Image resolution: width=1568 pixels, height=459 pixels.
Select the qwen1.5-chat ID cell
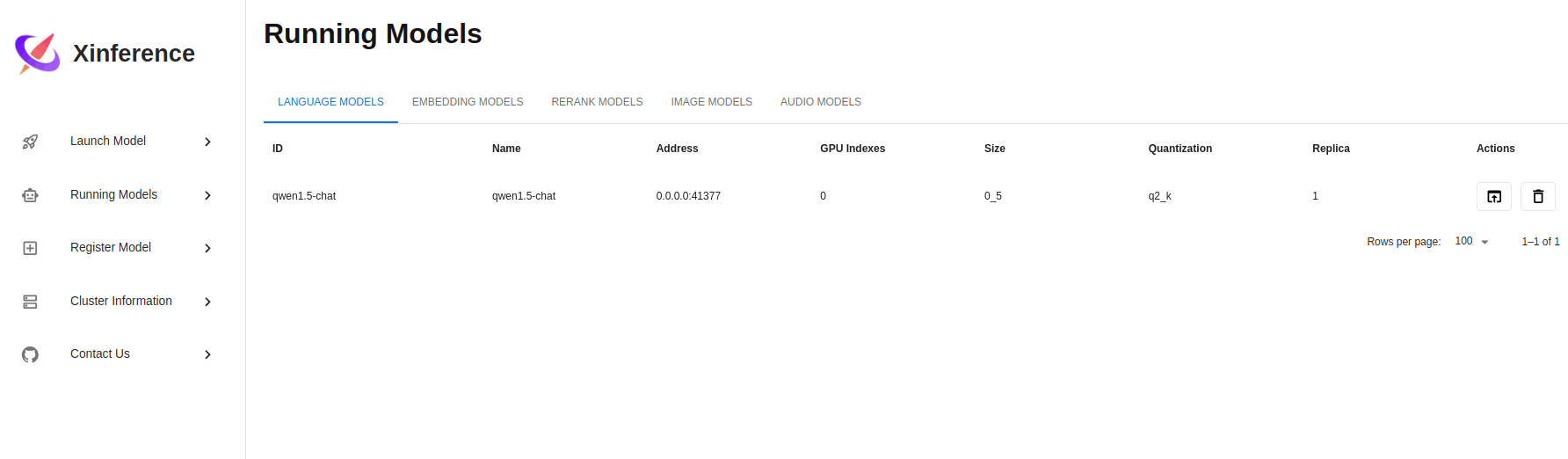pos(304,196)
